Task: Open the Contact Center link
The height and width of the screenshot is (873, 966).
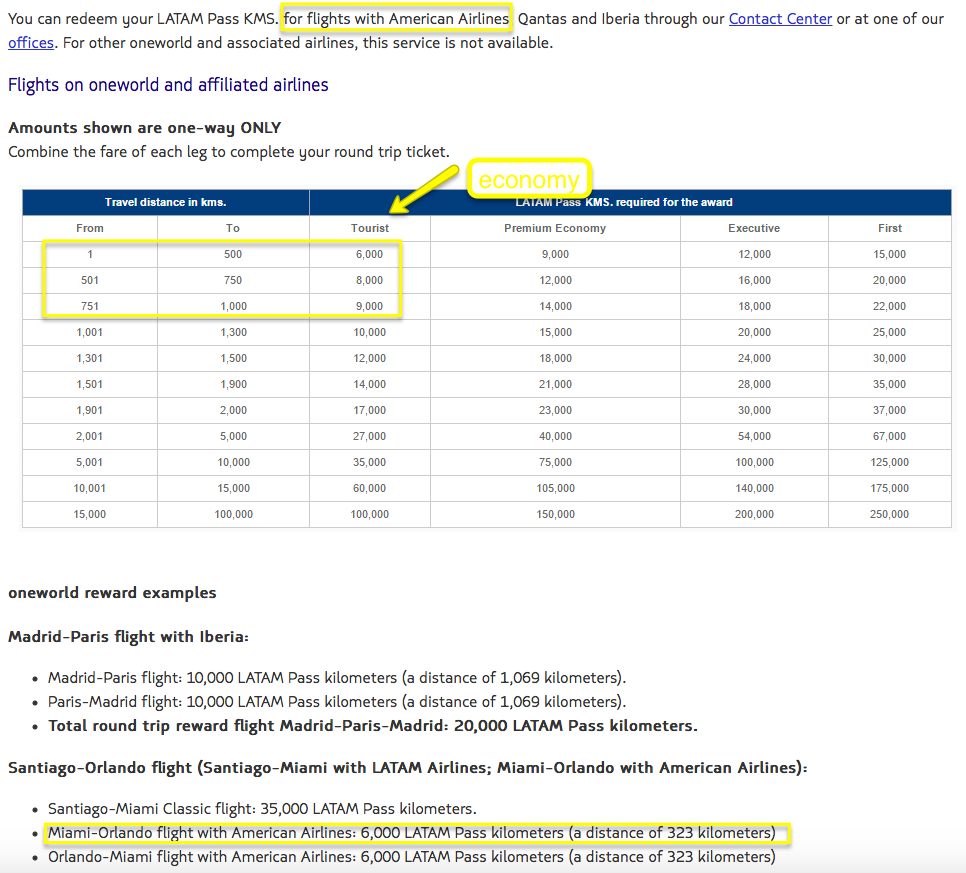Action: pyautogui.click(x=780, y=19)
